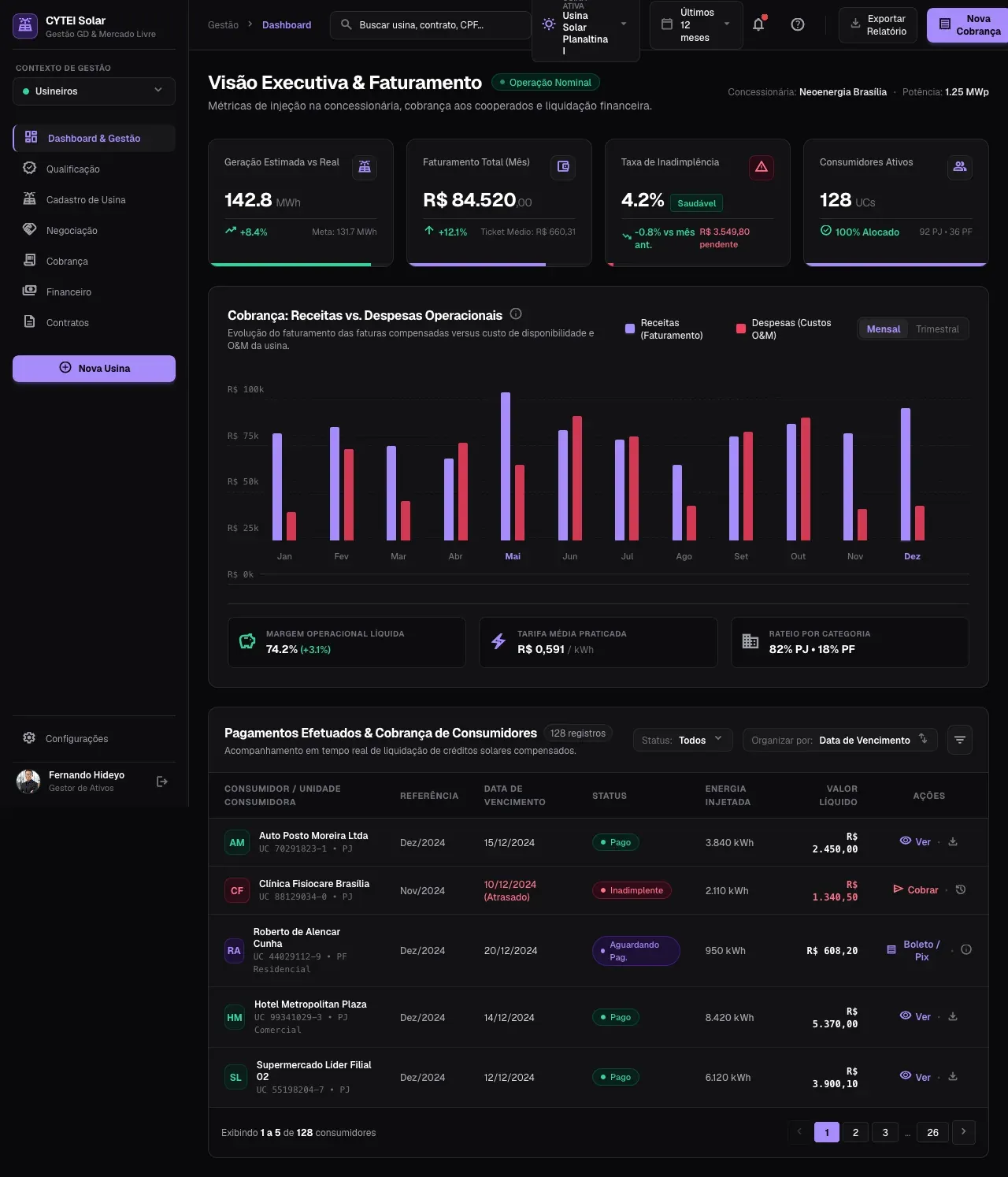Click the CYTEI Solar logo icon
The image size is (1008, 1177).
coord(25,26)
